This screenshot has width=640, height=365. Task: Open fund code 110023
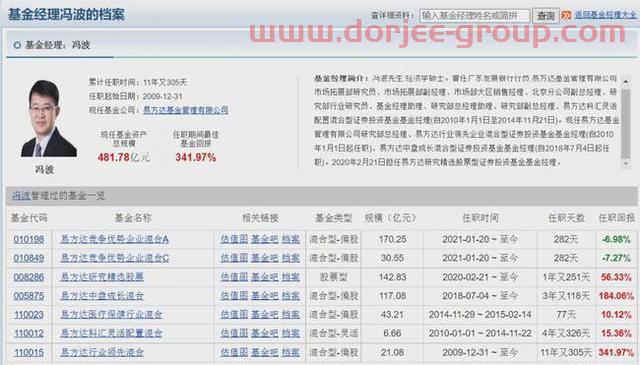pyautogui.click(x=29, y=315)
